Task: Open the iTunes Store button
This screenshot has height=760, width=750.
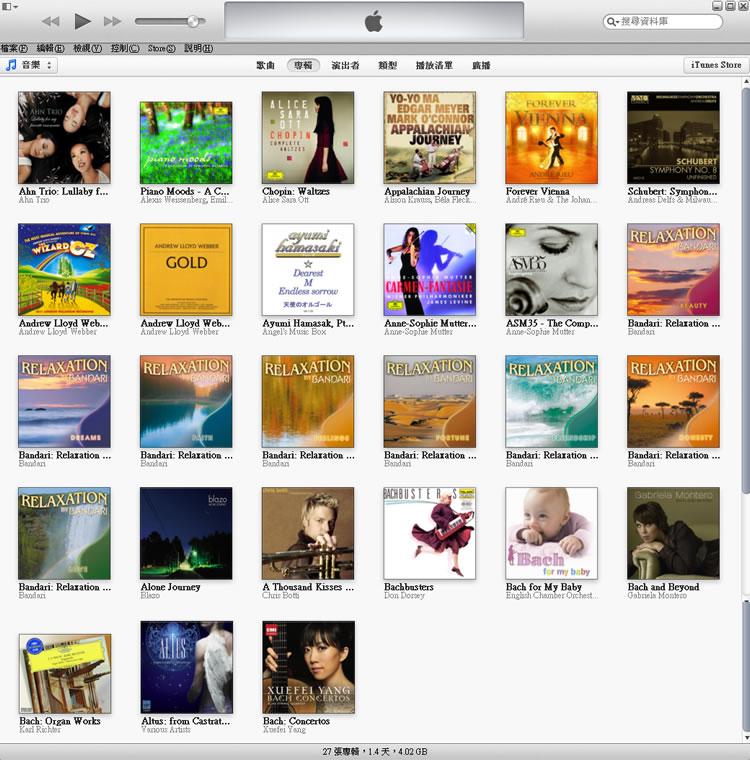Action: pos(716,65)
